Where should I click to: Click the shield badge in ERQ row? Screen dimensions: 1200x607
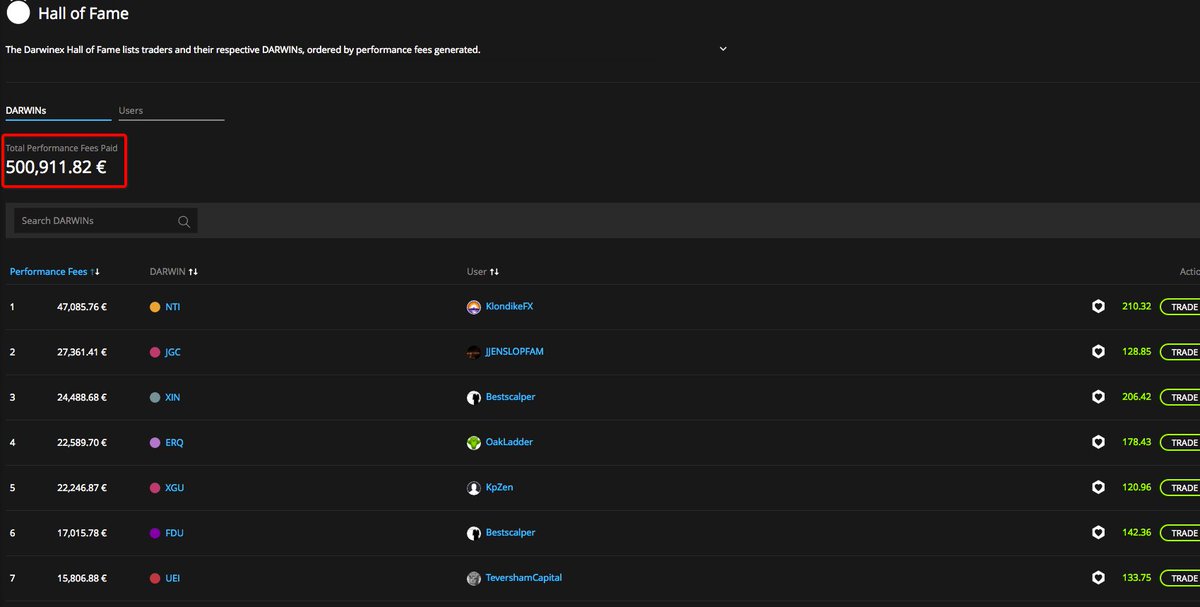coord(1098,442)
